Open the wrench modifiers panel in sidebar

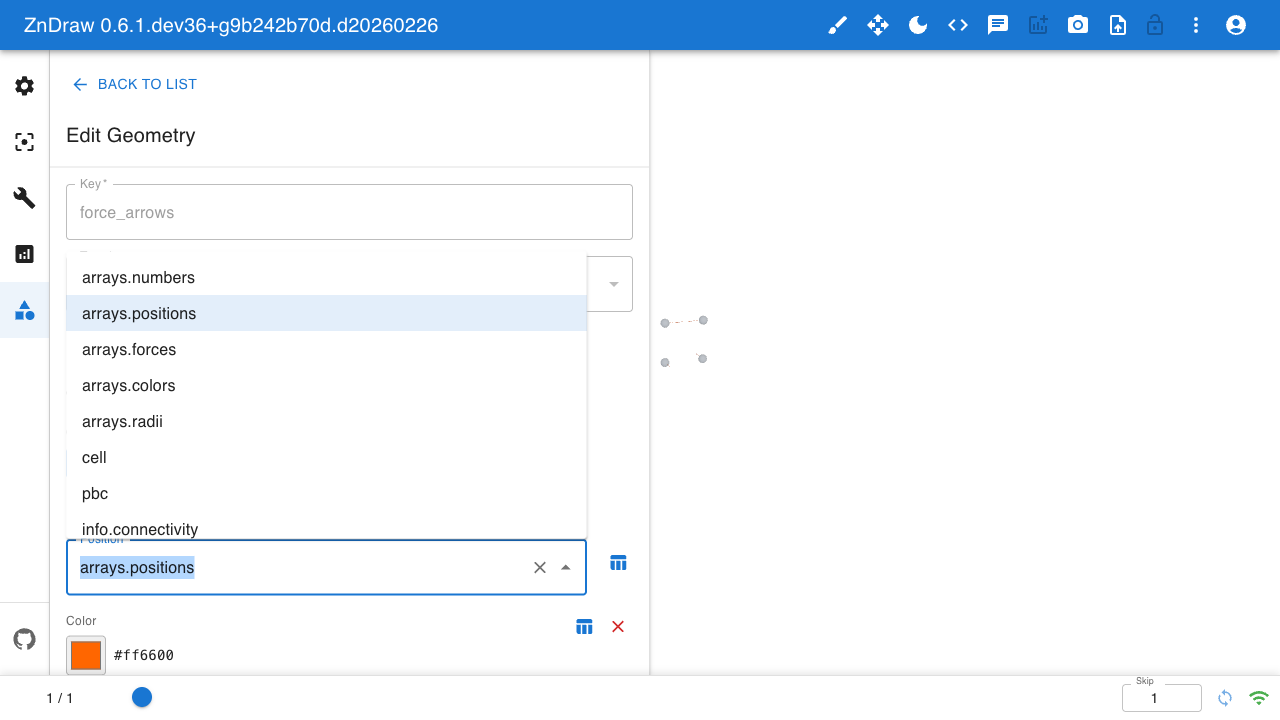pyautogui.click(x=25, y=198)
